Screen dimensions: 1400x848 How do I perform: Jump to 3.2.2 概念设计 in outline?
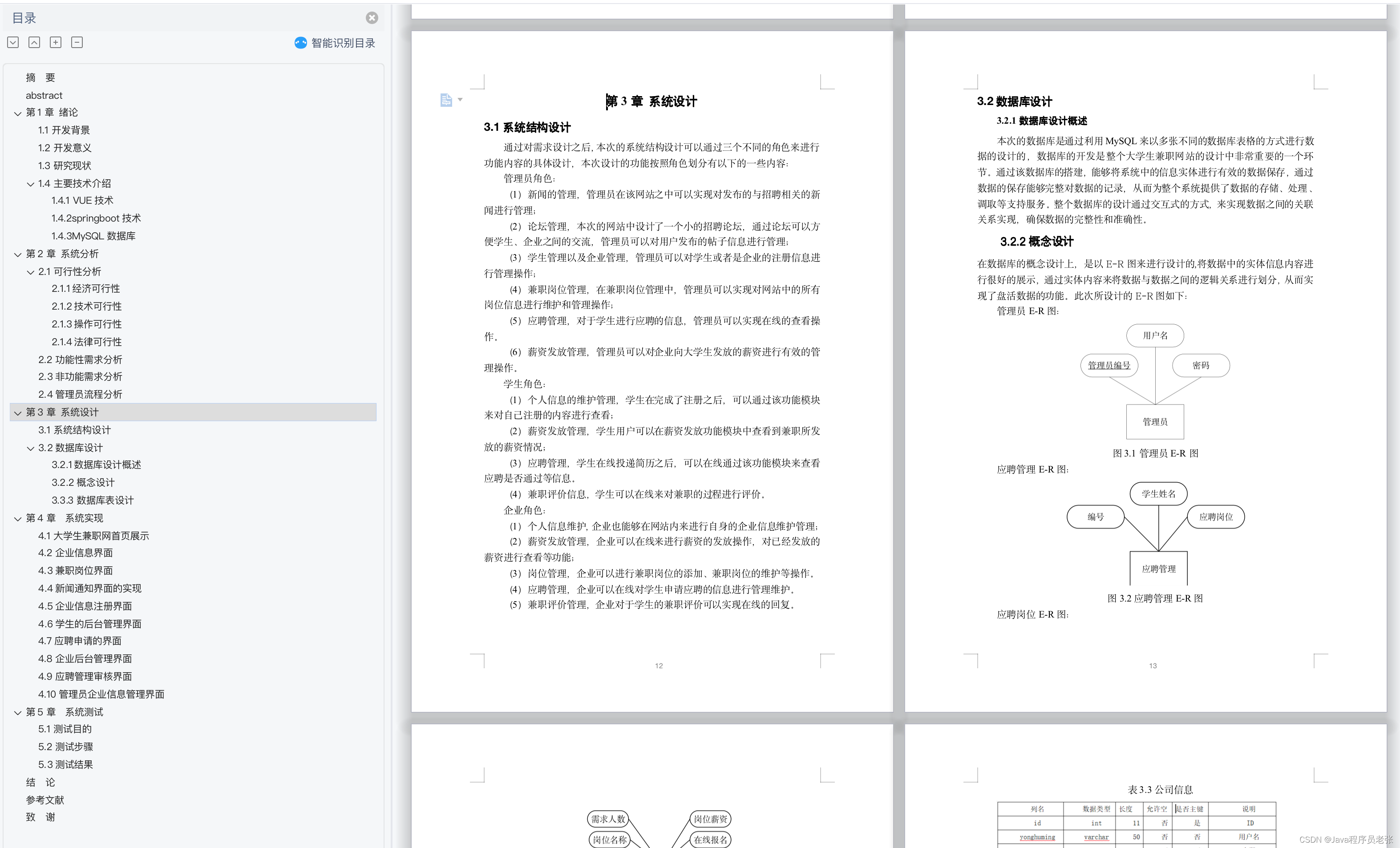[x=83, y=482]
